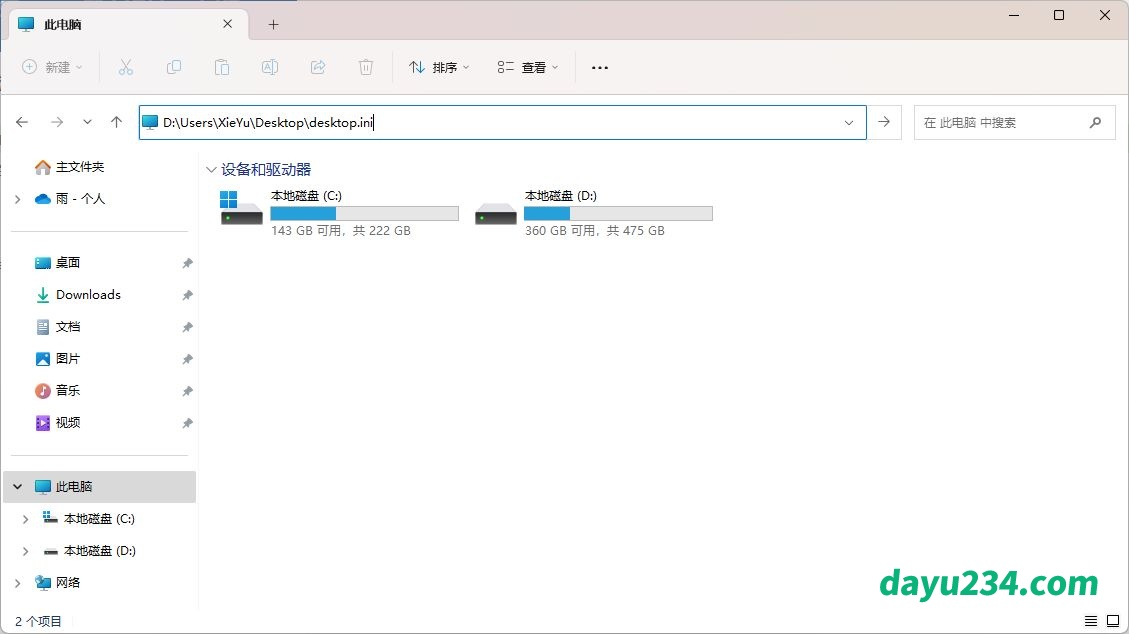Open the 排序 sort dropdown
Viewport: 1129px width, 634px height.
pos(439,67)
